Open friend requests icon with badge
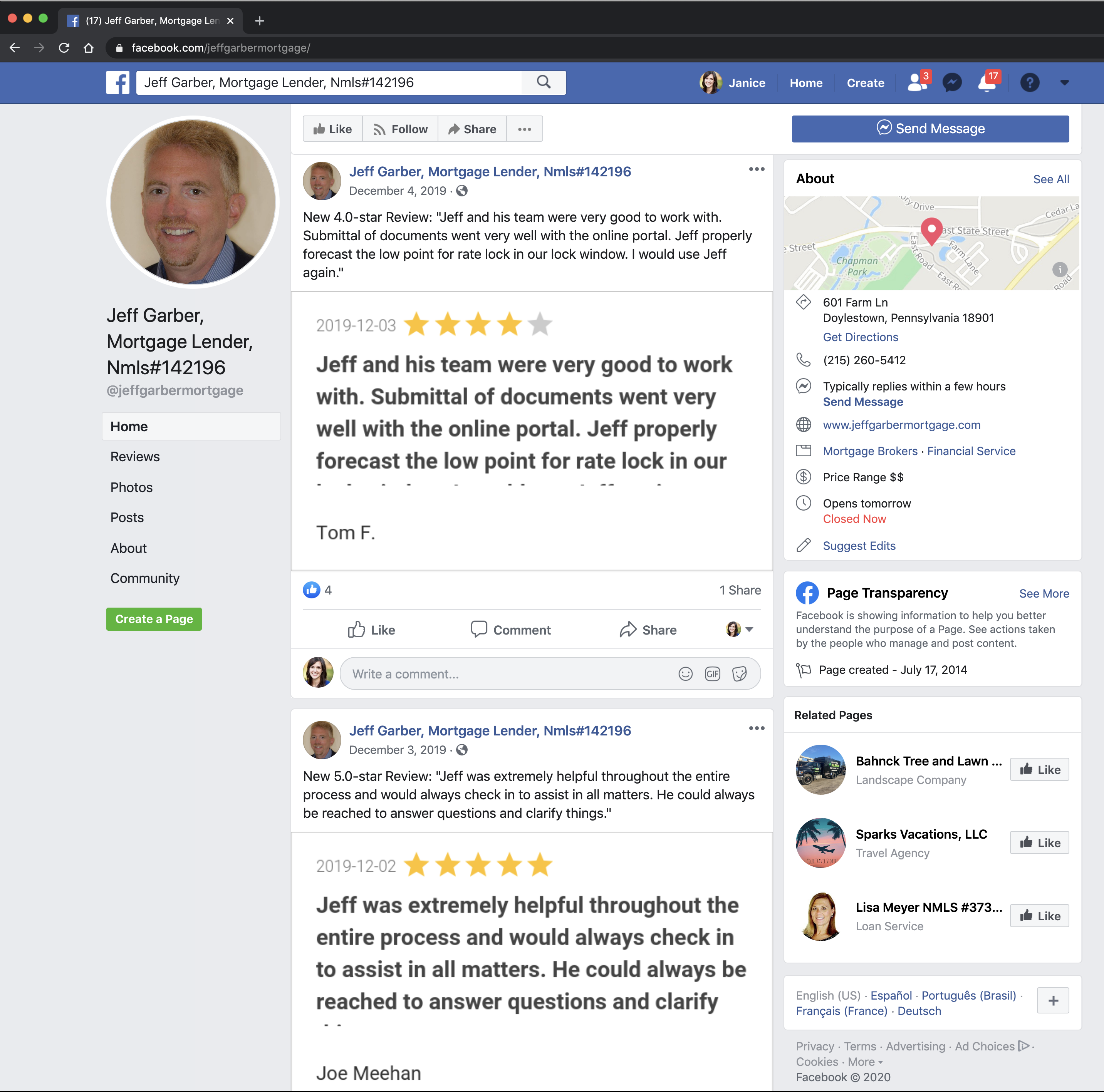 point(917,82)
